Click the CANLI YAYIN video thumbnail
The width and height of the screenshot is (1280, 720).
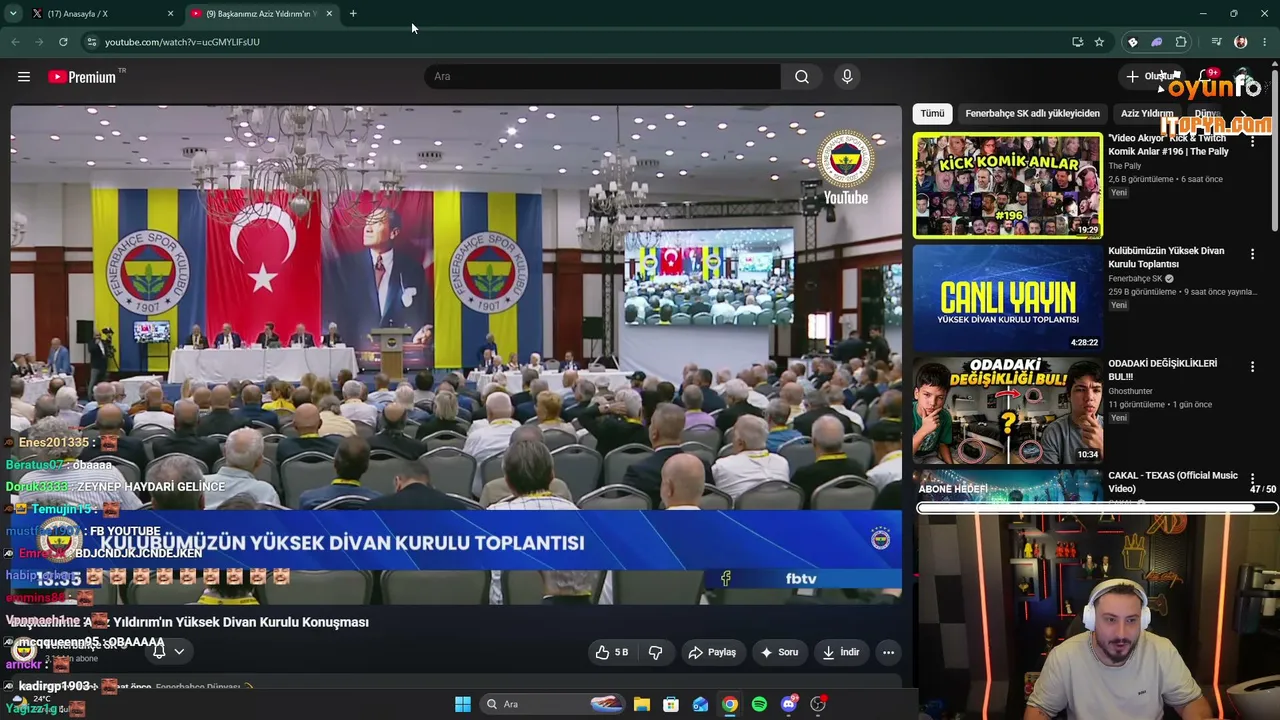[1007, 297]
